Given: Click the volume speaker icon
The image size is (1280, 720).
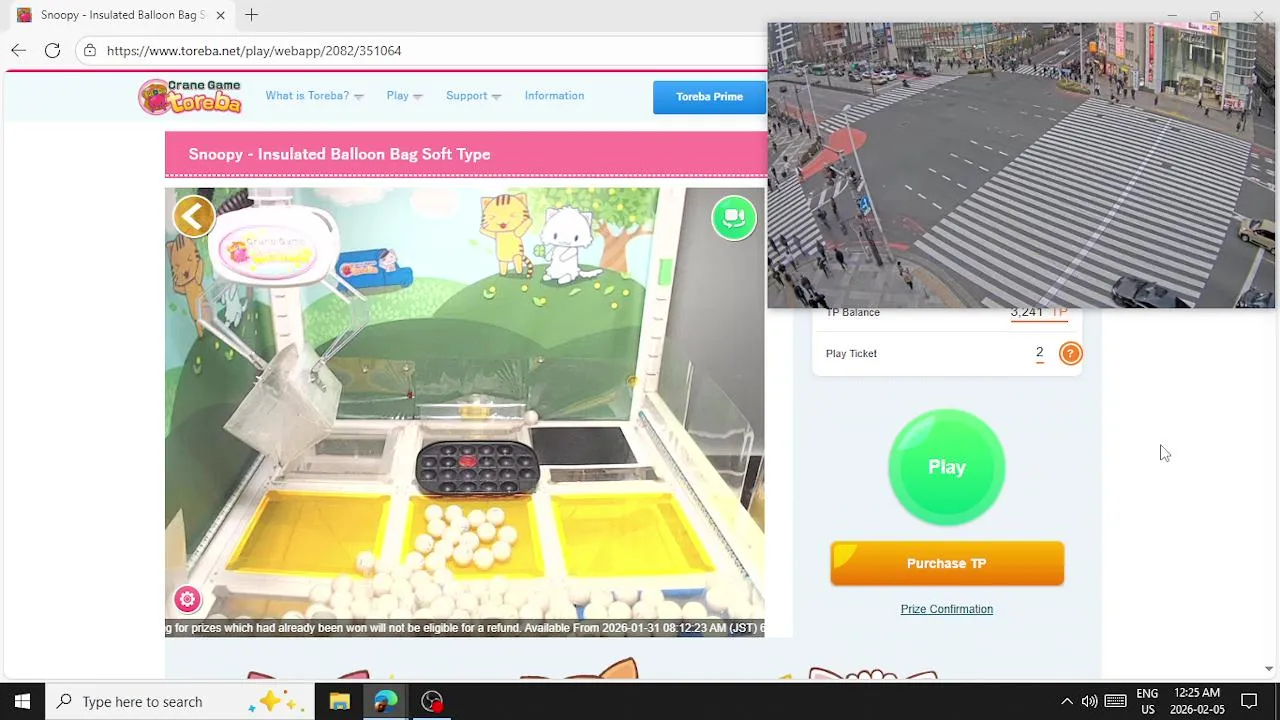Looking at the screenshot, I should [1090, 701].
